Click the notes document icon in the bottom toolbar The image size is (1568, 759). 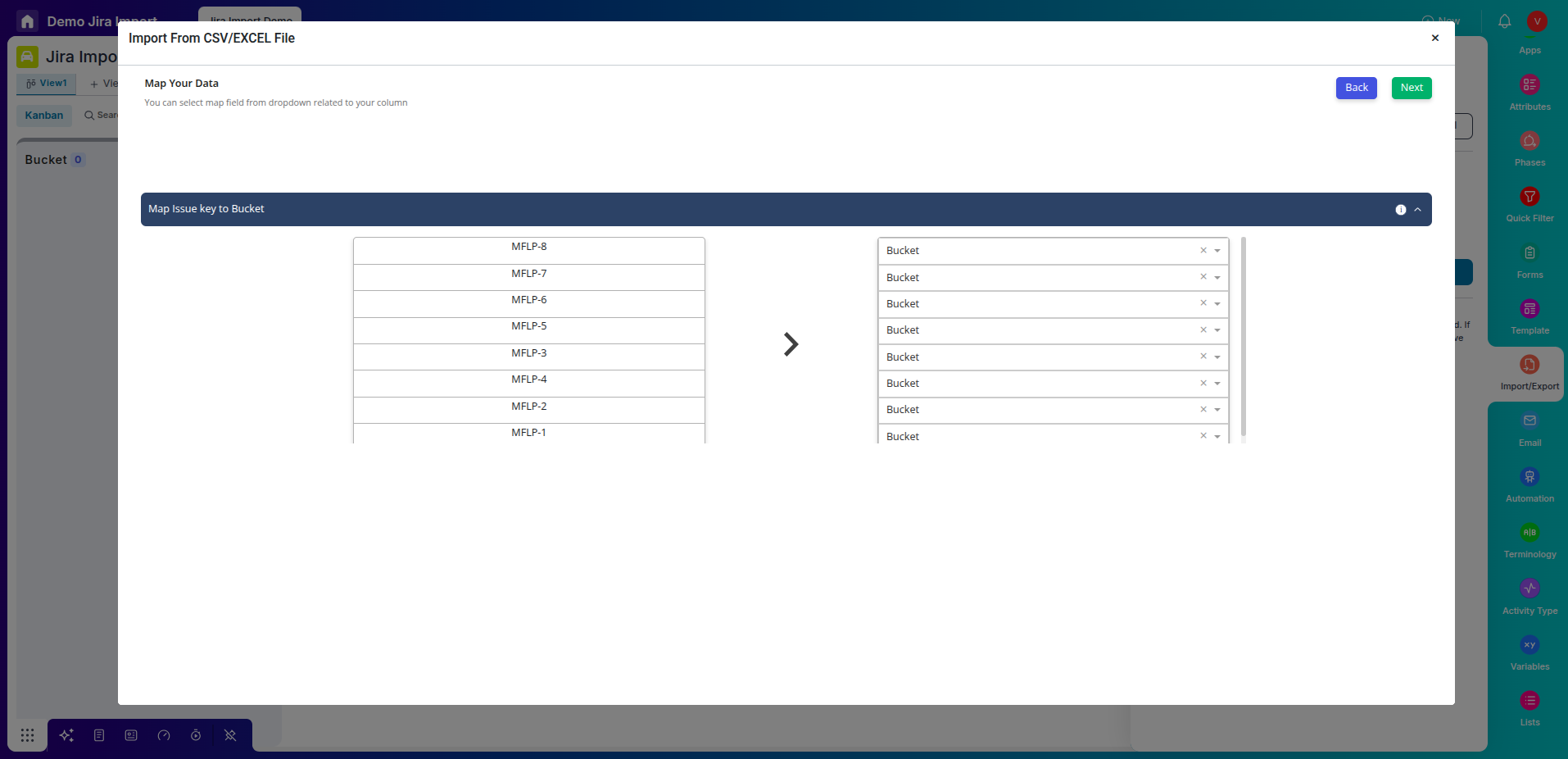pos(99,735)
